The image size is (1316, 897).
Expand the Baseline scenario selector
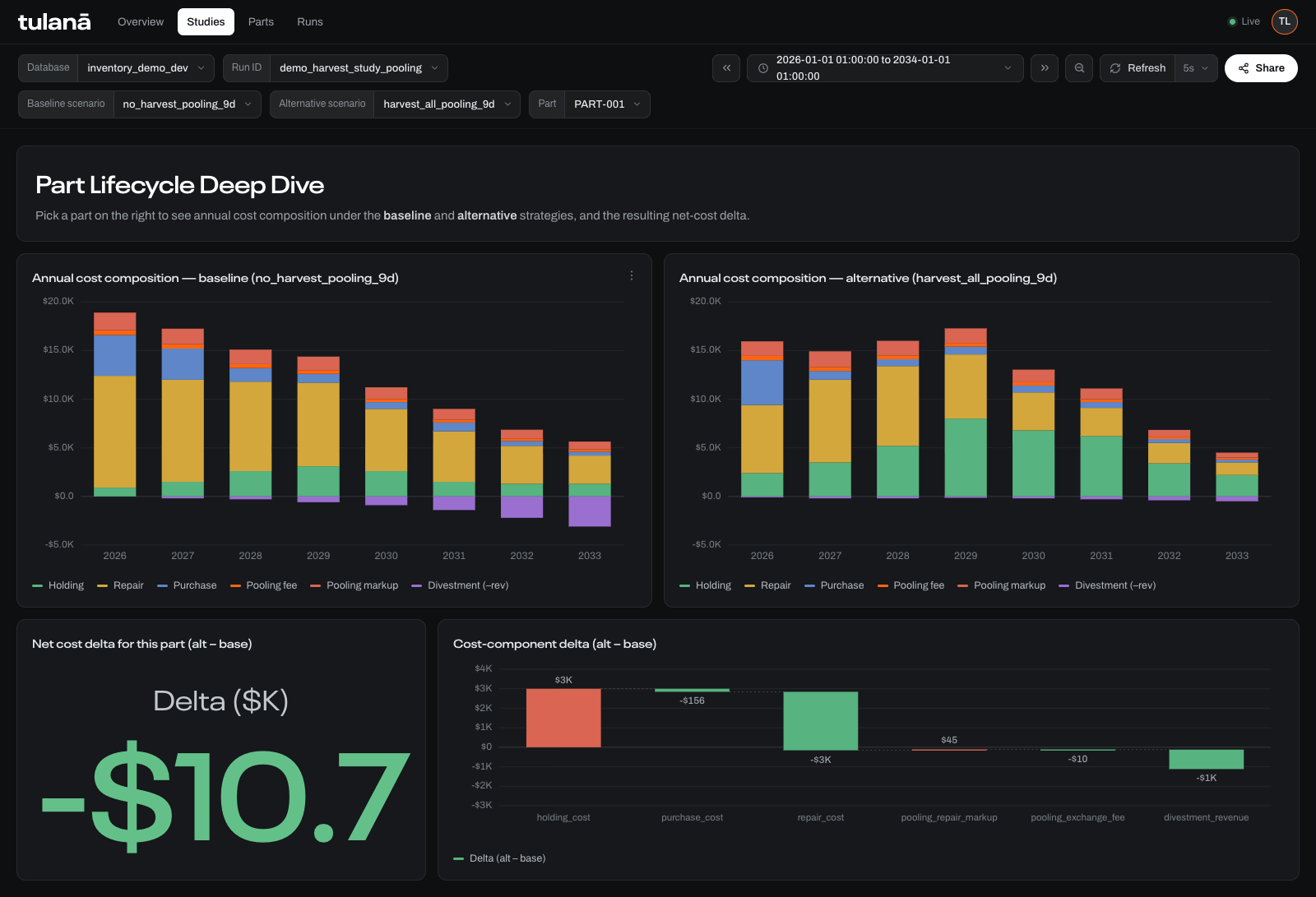point(140,104)
